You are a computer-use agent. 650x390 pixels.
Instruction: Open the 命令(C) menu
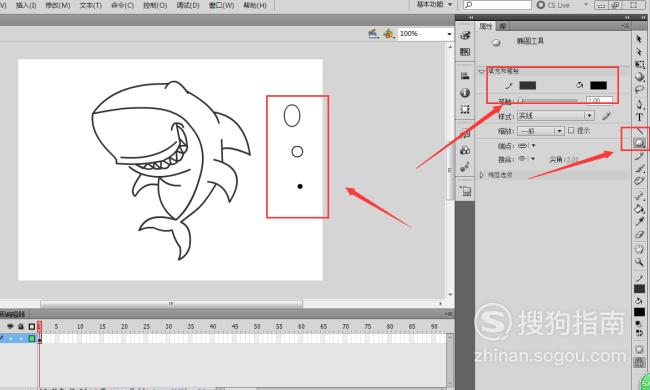tap(123, 5)
